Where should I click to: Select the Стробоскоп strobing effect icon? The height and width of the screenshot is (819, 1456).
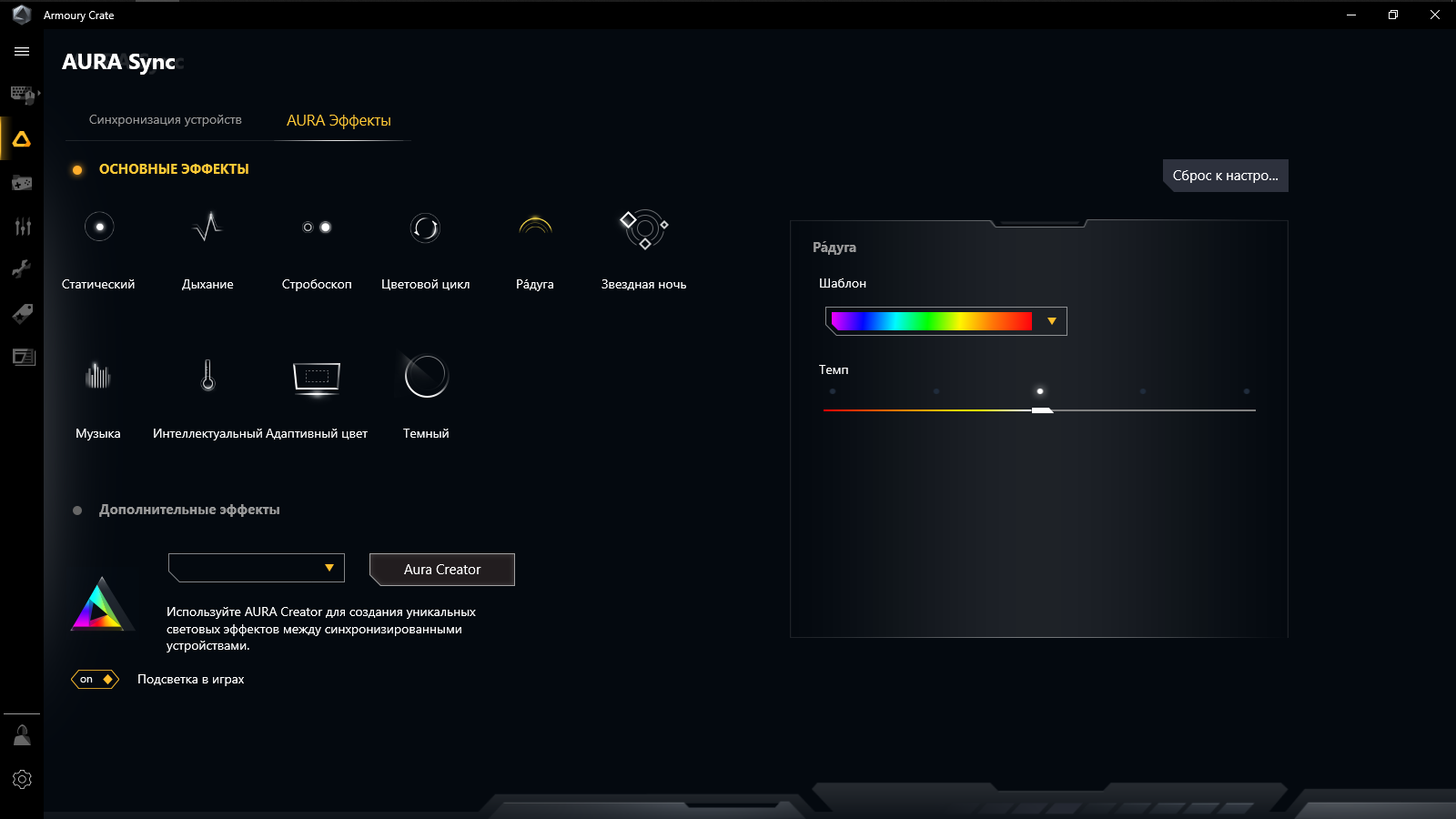pos(317,227)
